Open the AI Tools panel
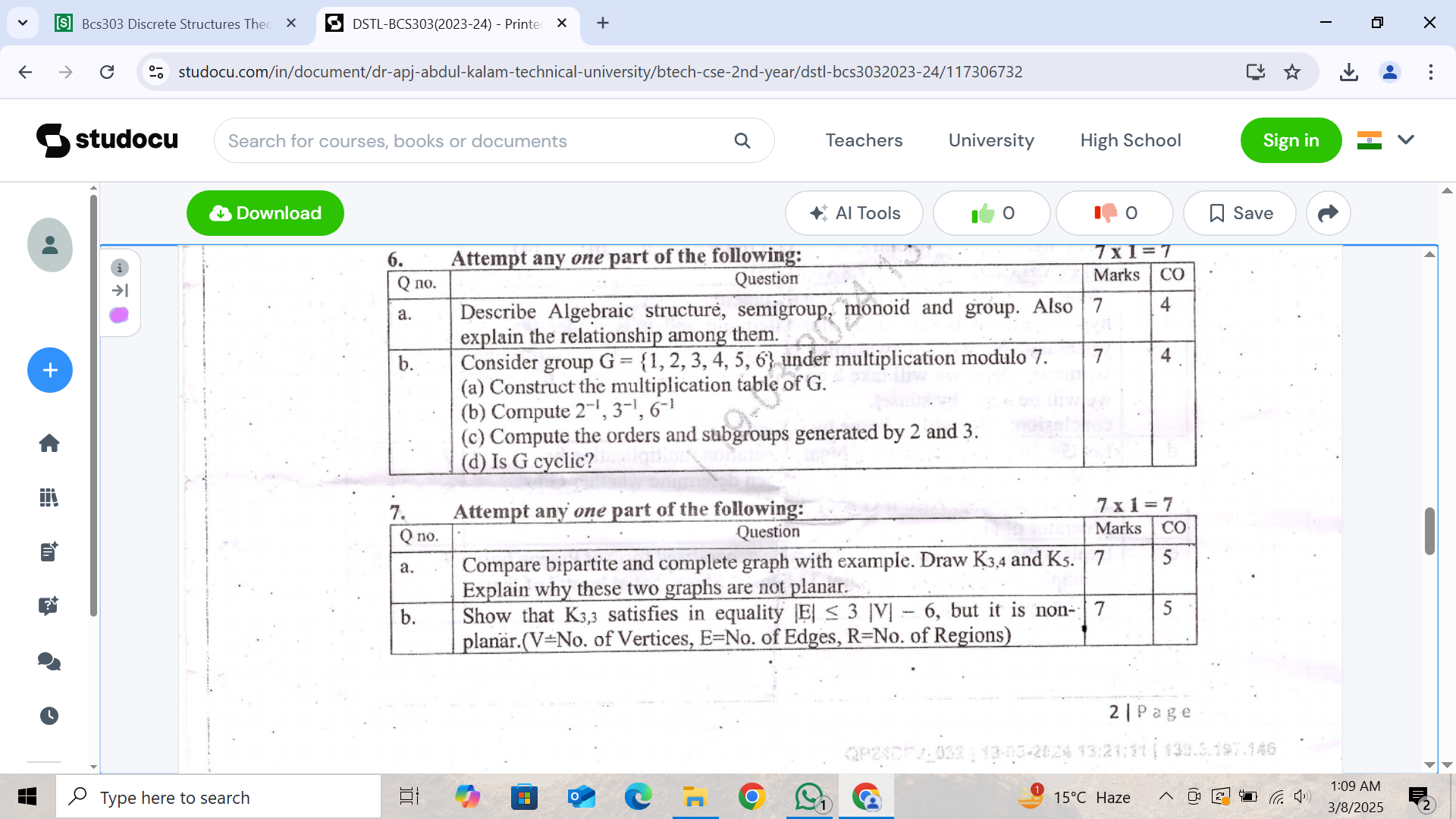Viewport: 1456px width, 819px height. point(854,213)
